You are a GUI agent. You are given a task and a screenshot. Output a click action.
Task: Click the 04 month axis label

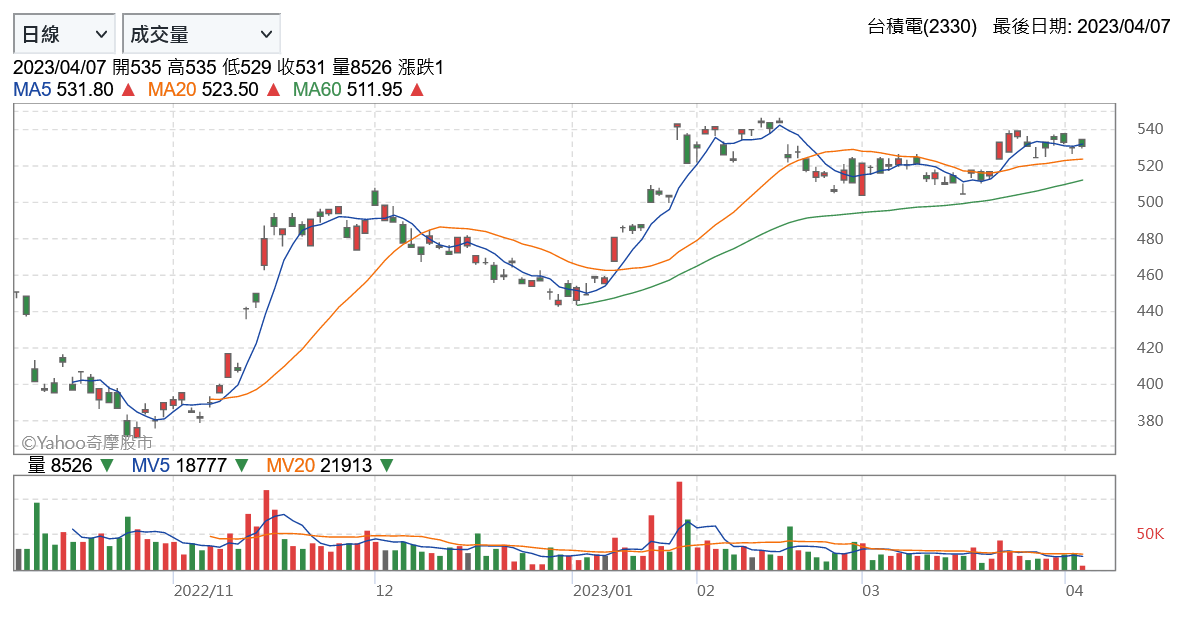pos(1074,590)
